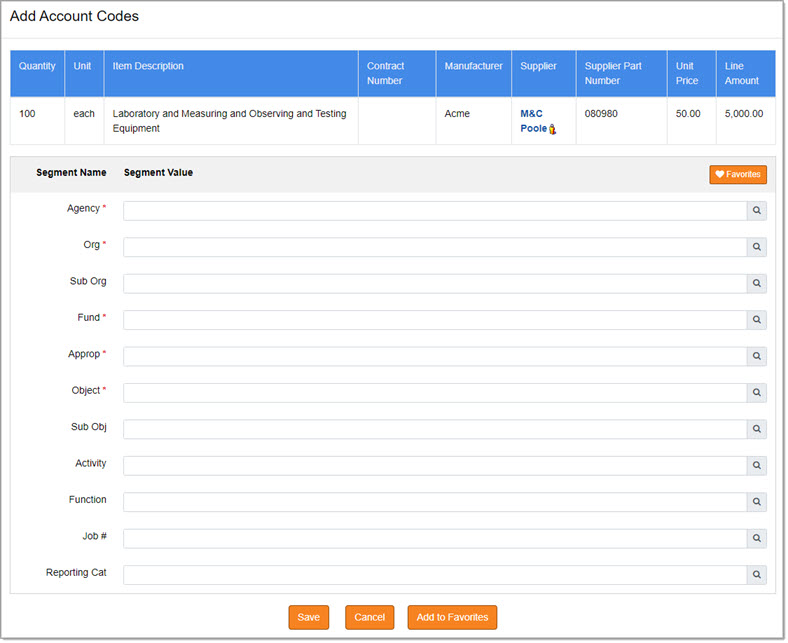Click the Segment Value heading

(158, 173)
